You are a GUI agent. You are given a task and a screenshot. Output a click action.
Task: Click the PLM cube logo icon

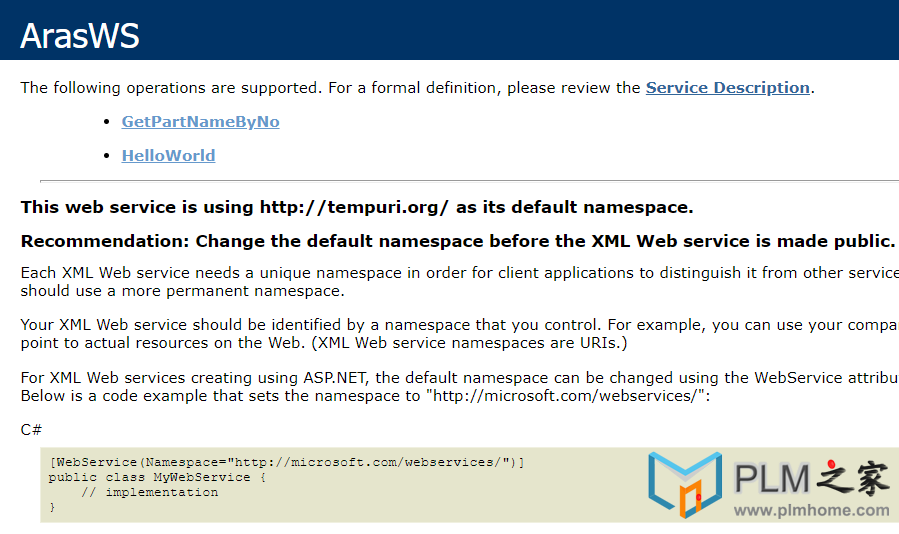tap(685, 485)
